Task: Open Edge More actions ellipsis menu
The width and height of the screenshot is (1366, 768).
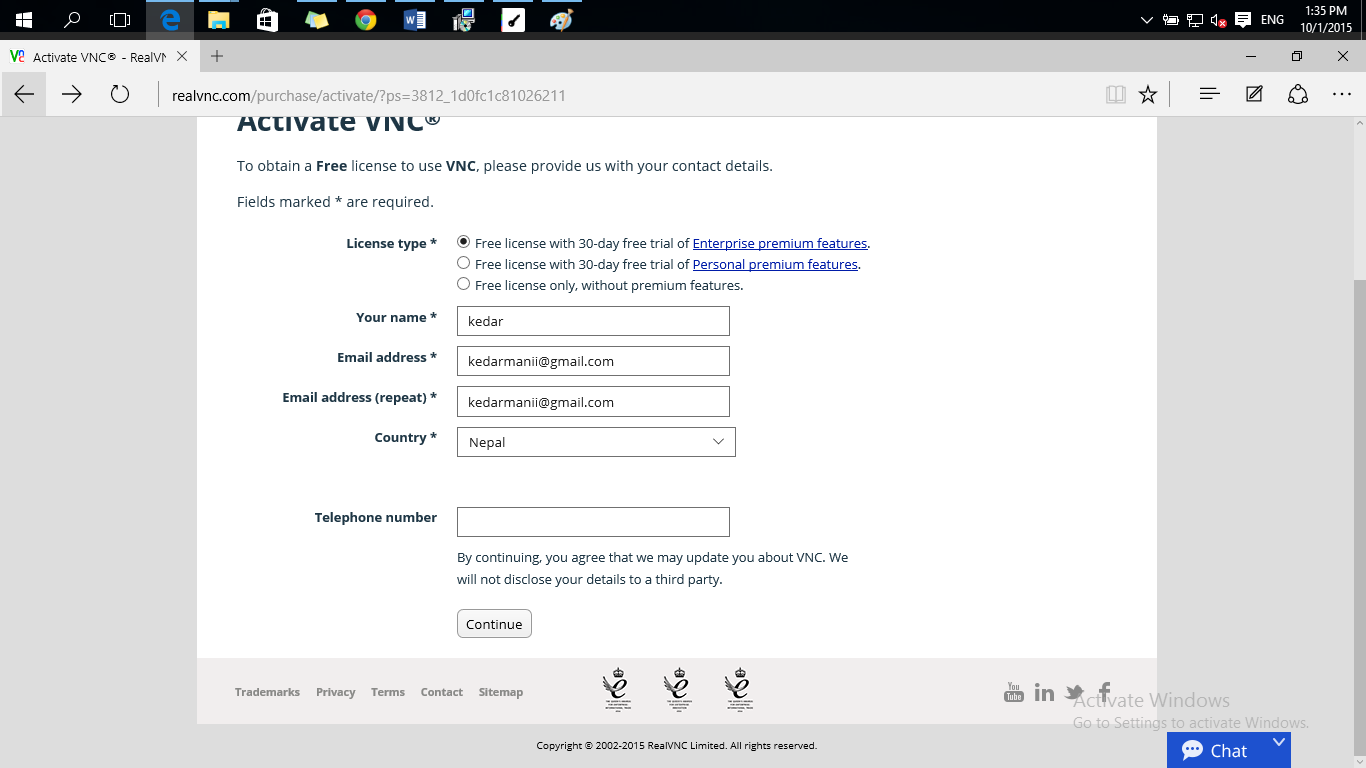Action: [1342, 94]
